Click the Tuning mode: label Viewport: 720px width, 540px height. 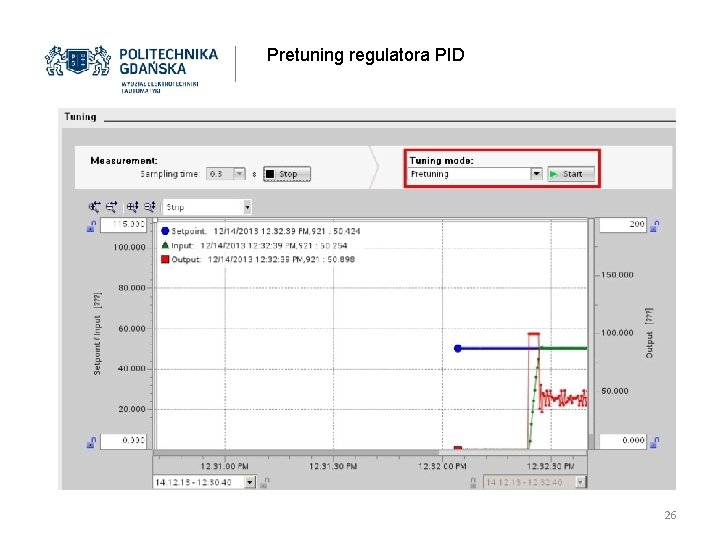tap(441, 161)
